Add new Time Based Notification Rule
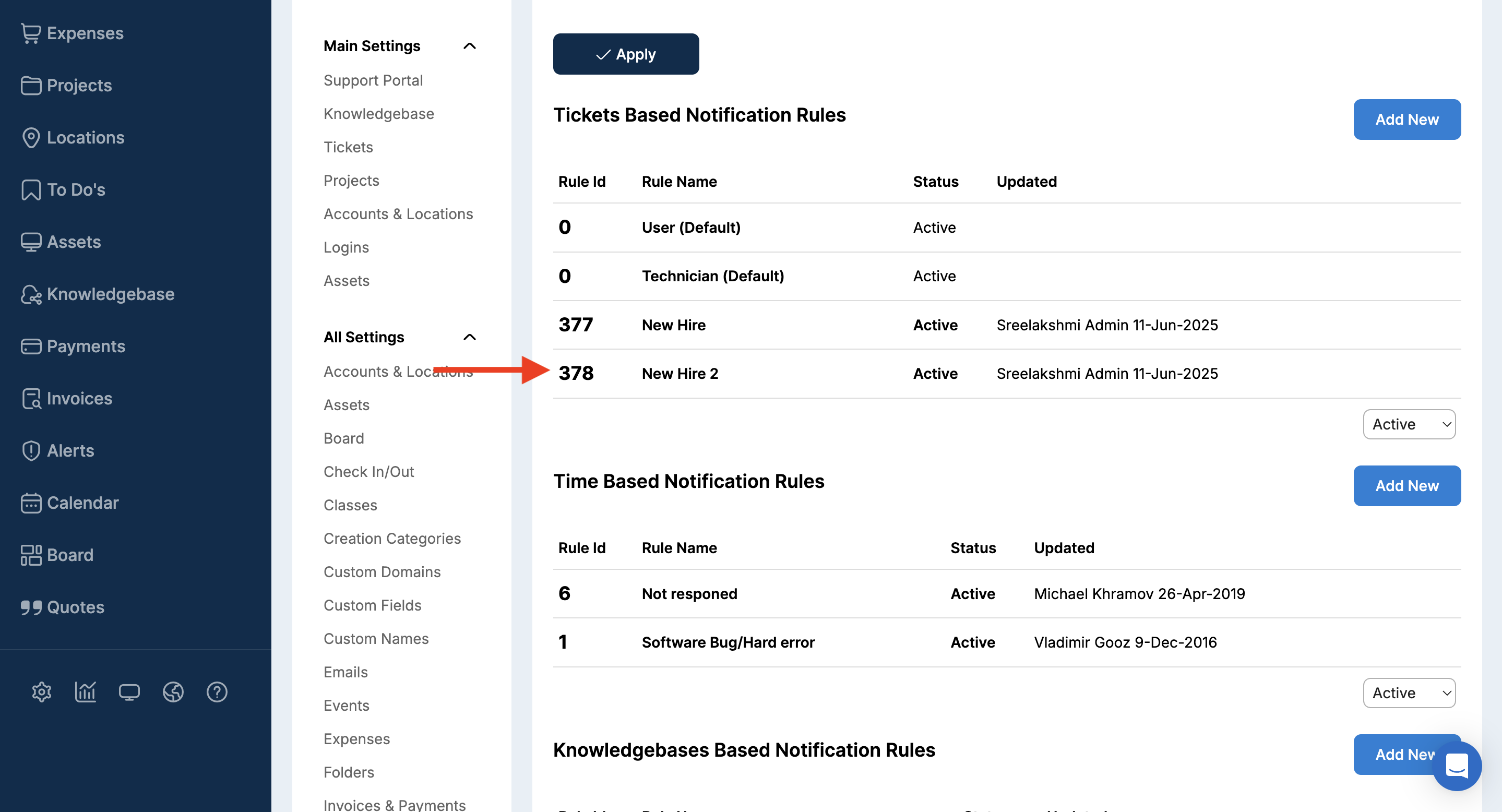The height and width of the screenshot is (812, 1502). 1406,485
